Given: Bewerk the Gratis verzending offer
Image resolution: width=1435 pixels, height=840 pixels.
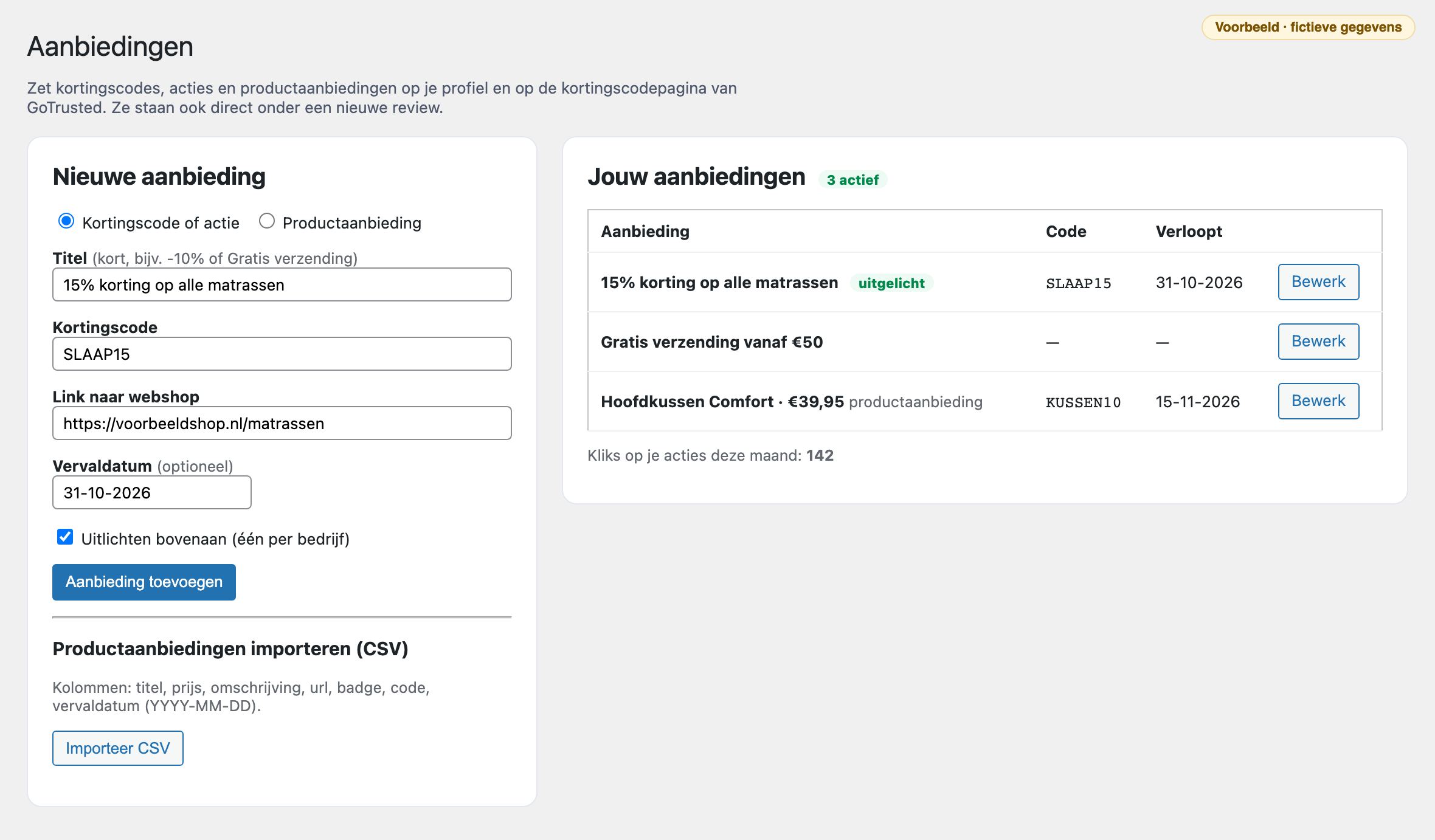Looking at the screenshot, I should (x=1318, y=342).
